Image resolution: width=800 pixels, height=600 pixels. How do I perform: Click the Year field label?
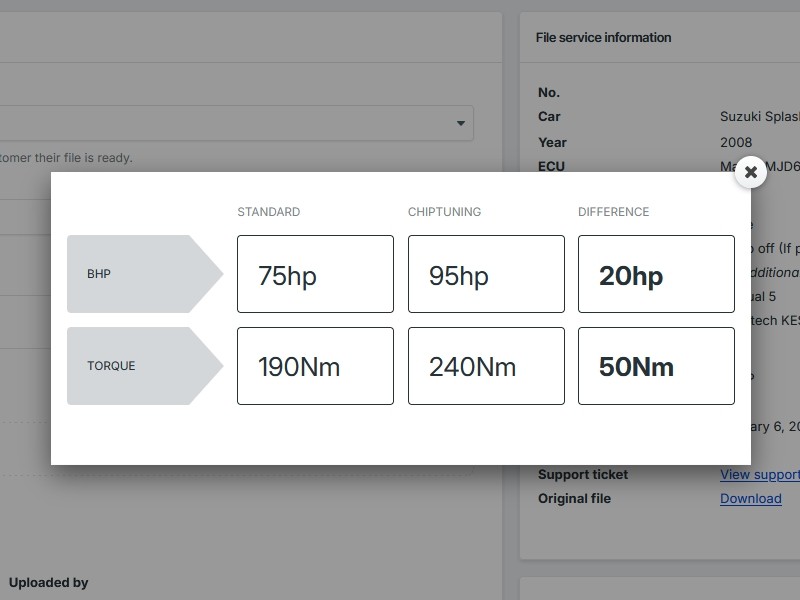click(552, 142)
